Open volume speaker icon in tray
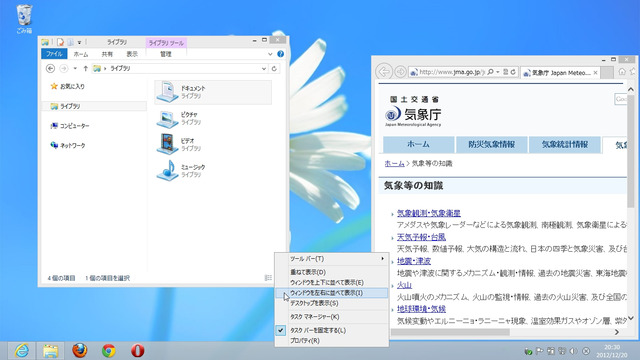 [x=574, y=351]
